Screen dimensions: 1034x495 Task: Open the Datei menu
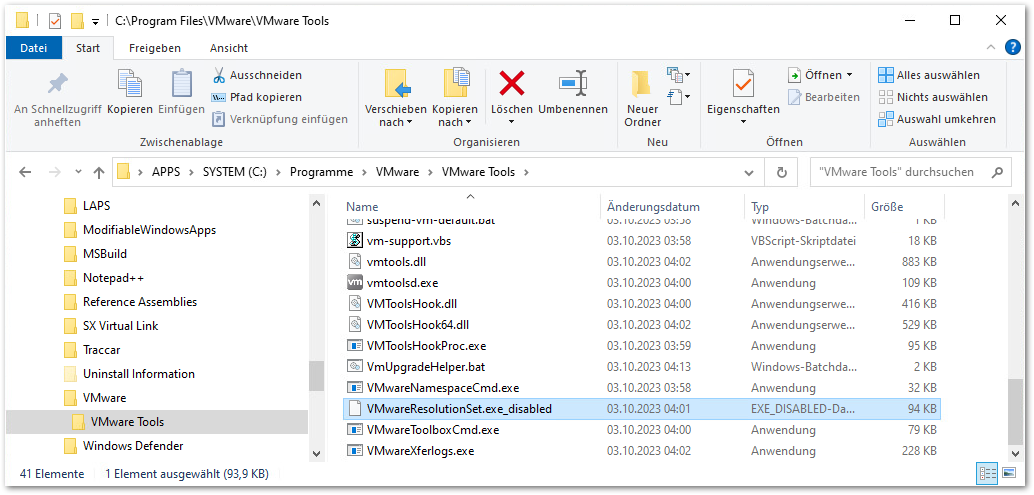tap(34, 48)
